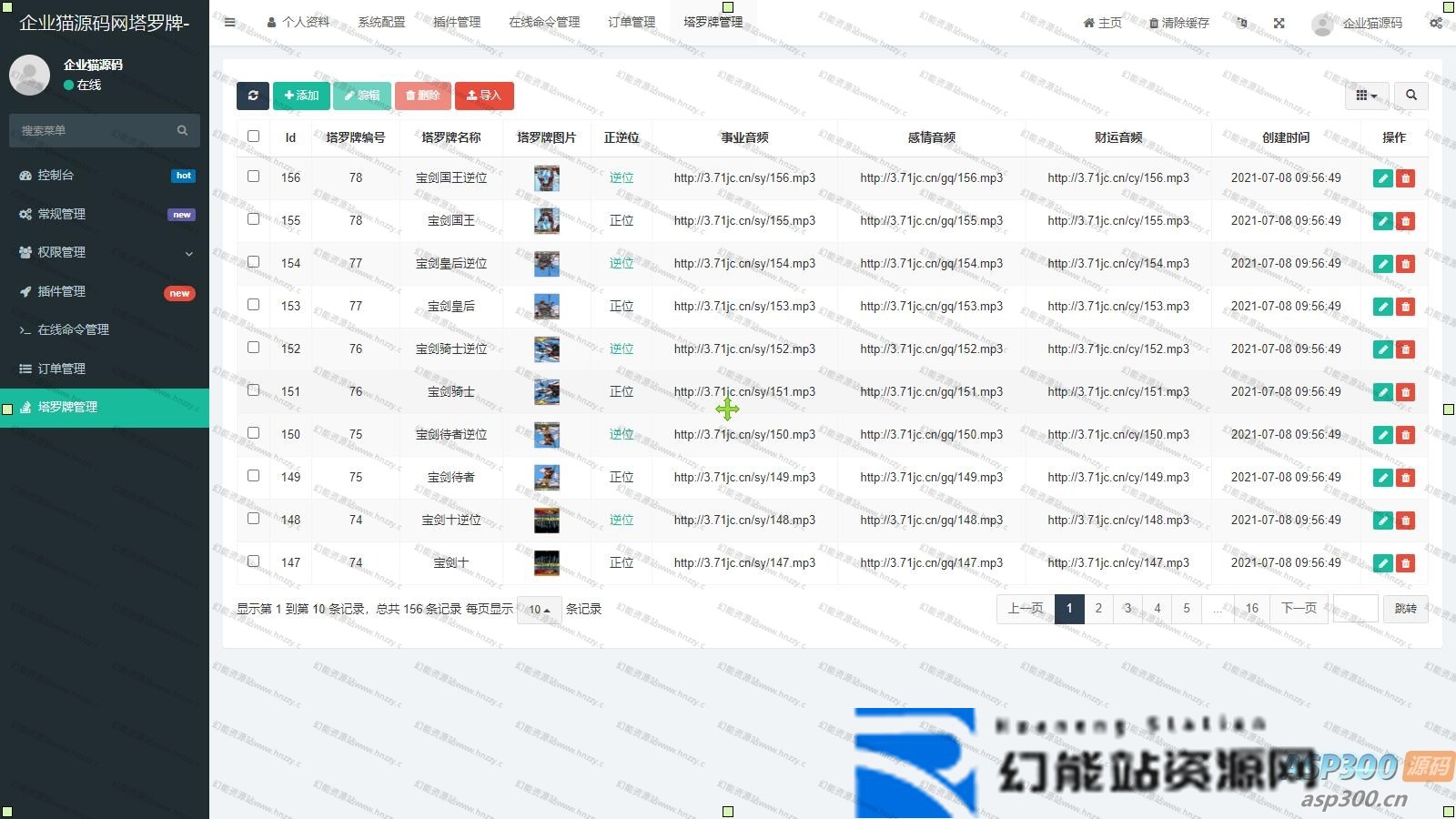Image resolution: width=1456 pixels, height=819 pixels.
Task: Toggle the hamburger sidebar menu icon
Action: [x=230, y=23]
